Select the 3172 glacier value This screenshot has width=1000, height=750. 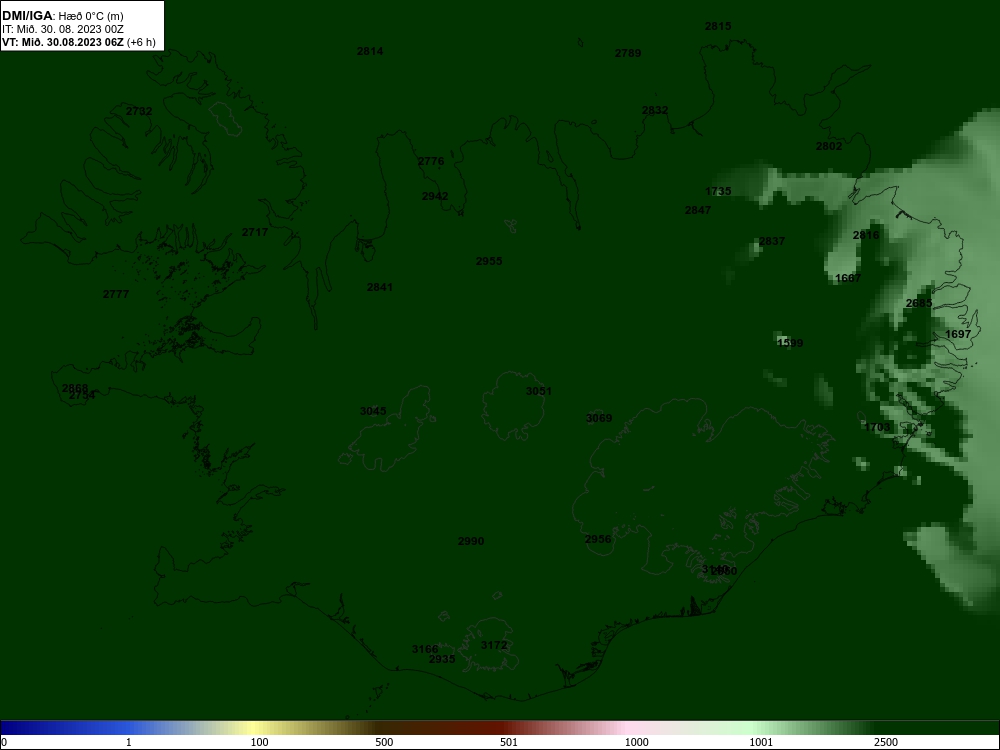tap(494, 645)
